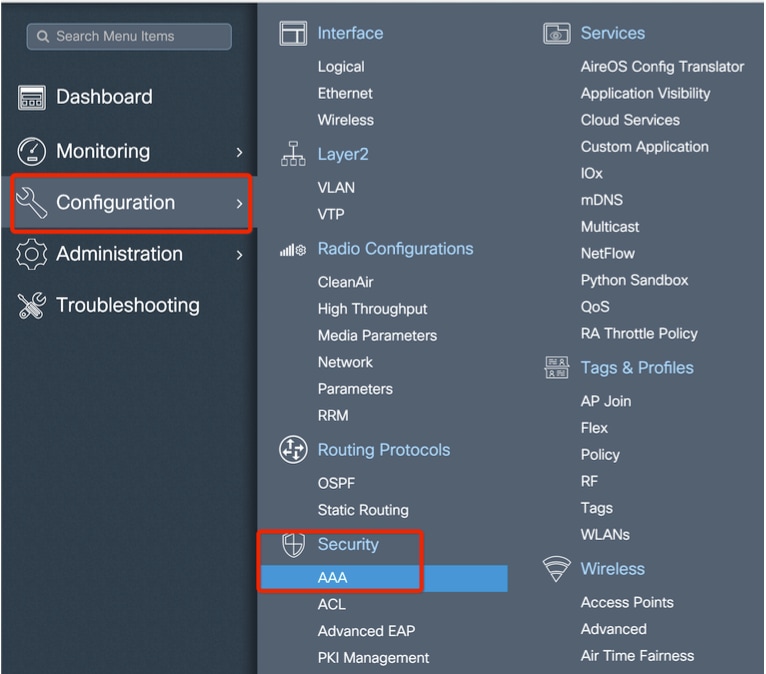Expand the Configuration submenu chevron
Viewport: 766px width, 674px height.
tap(239, 203)
